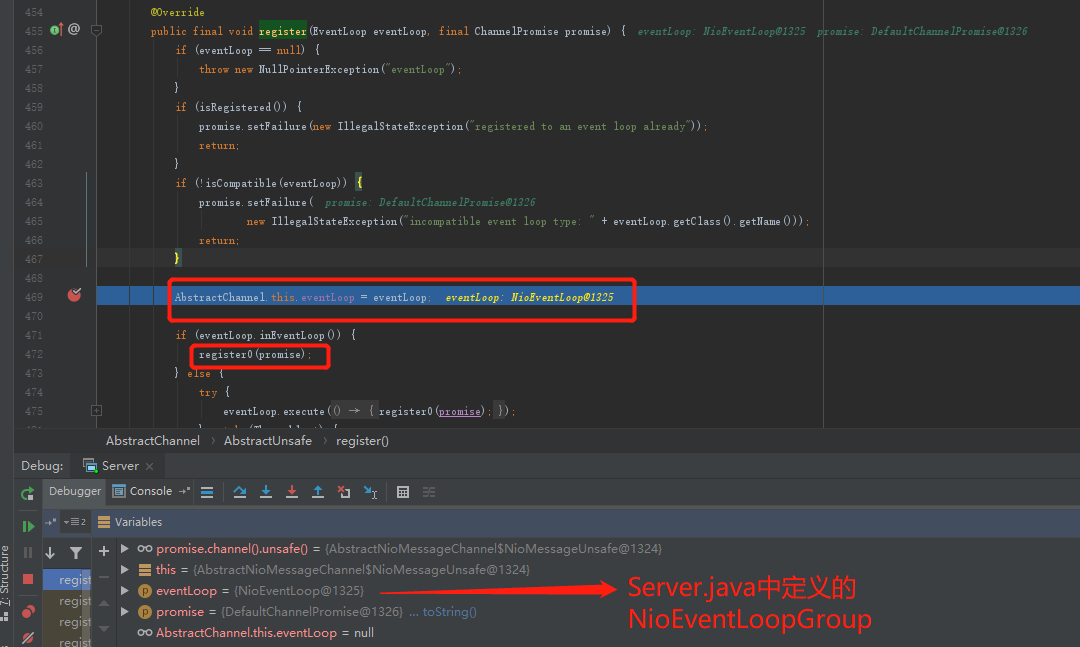1080x647 pixels.
Task: Expand the folded lambda on line 475
Action: (x=96, y=411)
